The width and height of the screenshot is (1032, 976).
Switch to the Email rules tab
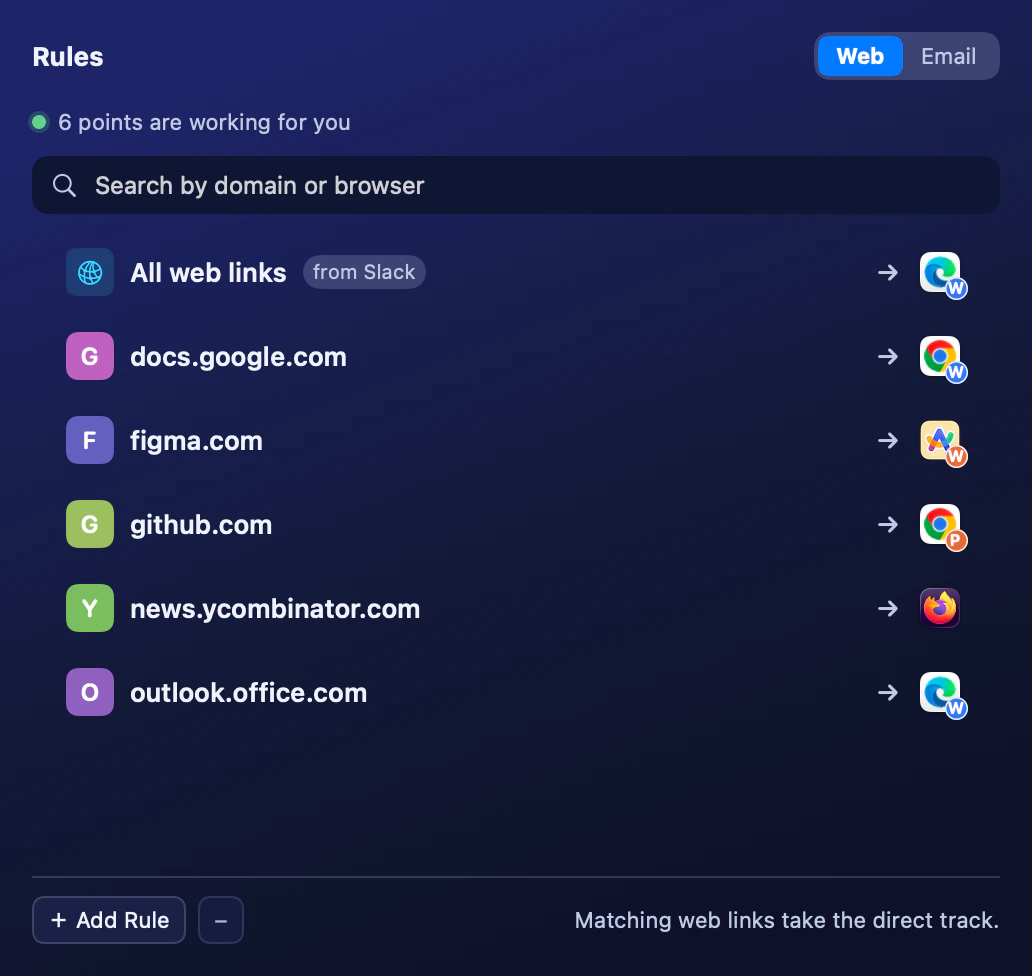tap(948, 56)
